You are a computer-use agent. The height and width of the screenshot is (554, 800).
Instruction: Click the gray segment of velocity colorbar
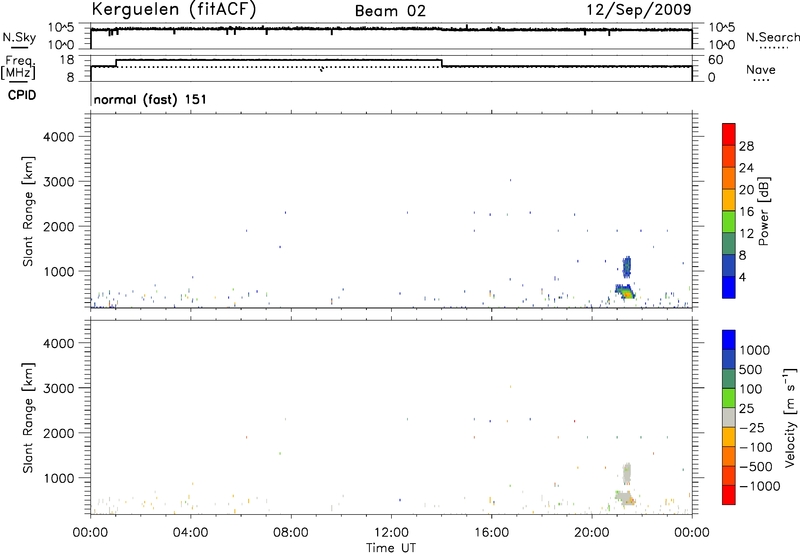coord(729,418)
